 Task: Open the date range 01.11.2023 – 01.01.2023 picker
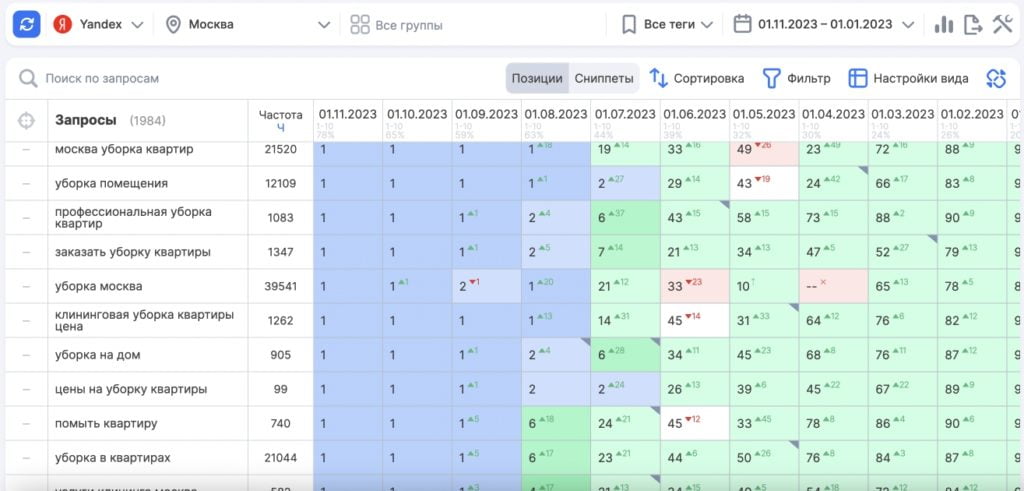824,24
